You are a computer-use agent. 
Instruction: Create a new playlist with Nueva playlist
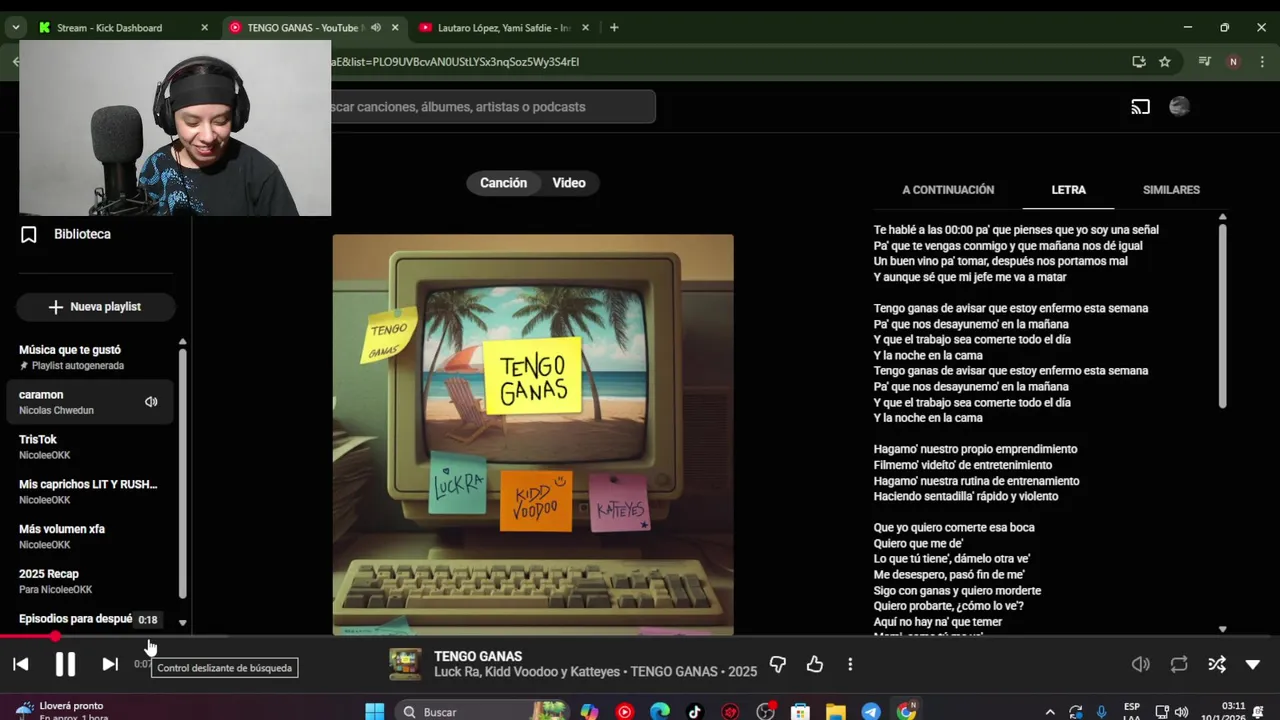click(x=95, y=307)
